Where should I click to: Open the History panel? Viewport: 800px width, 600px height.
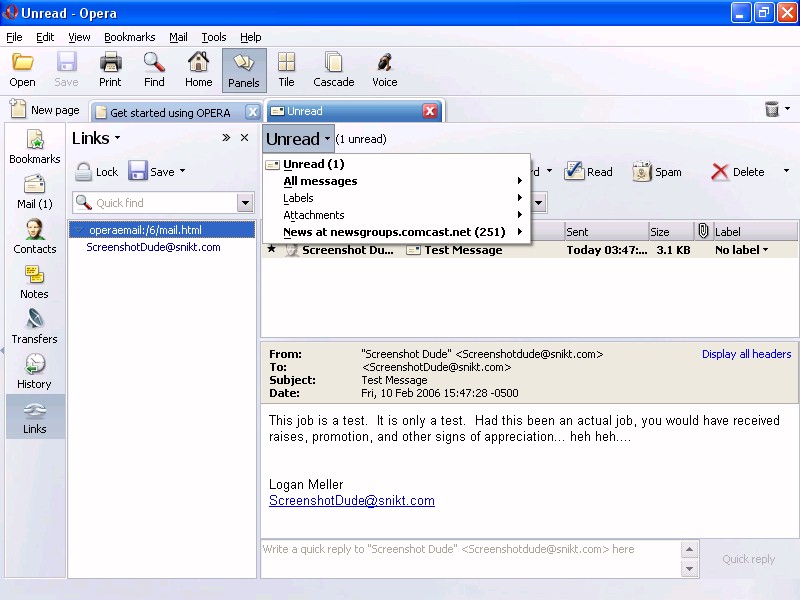[x=35, y=372]
